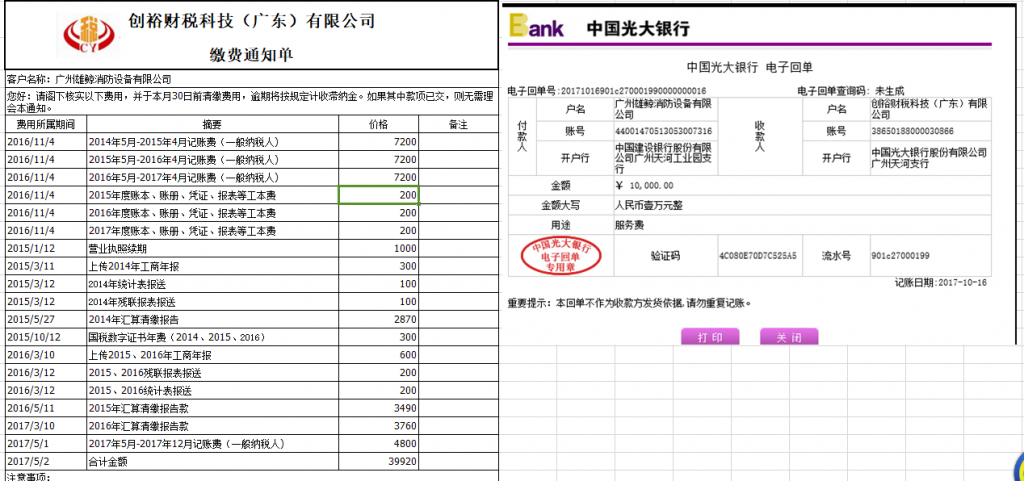Select date cell 2017/5/1
Screen dimensions: 1024x481
click(x=46, y=444)
